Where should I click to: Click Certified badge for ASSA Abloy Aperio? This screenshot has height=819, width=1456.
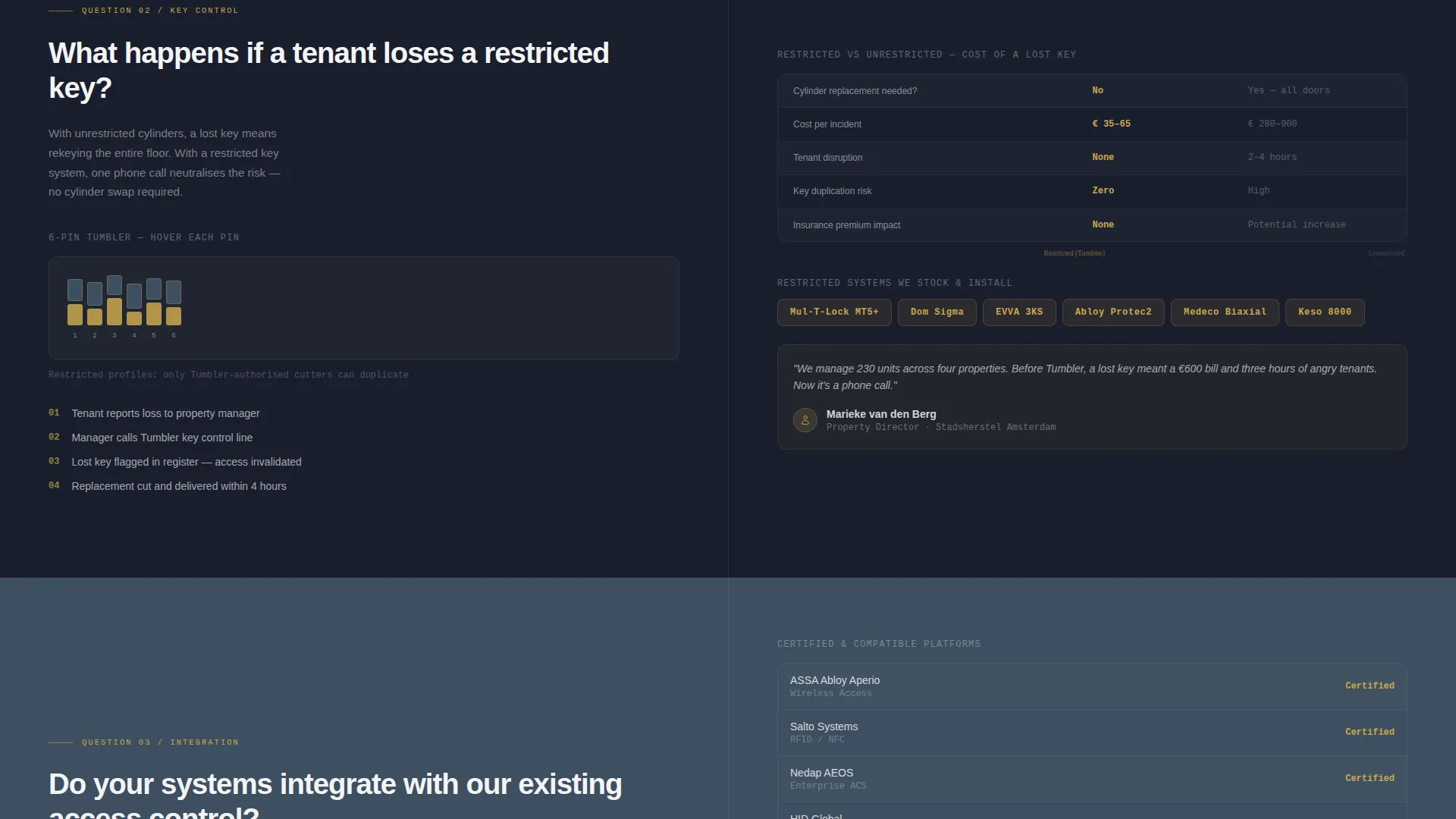1370,686
